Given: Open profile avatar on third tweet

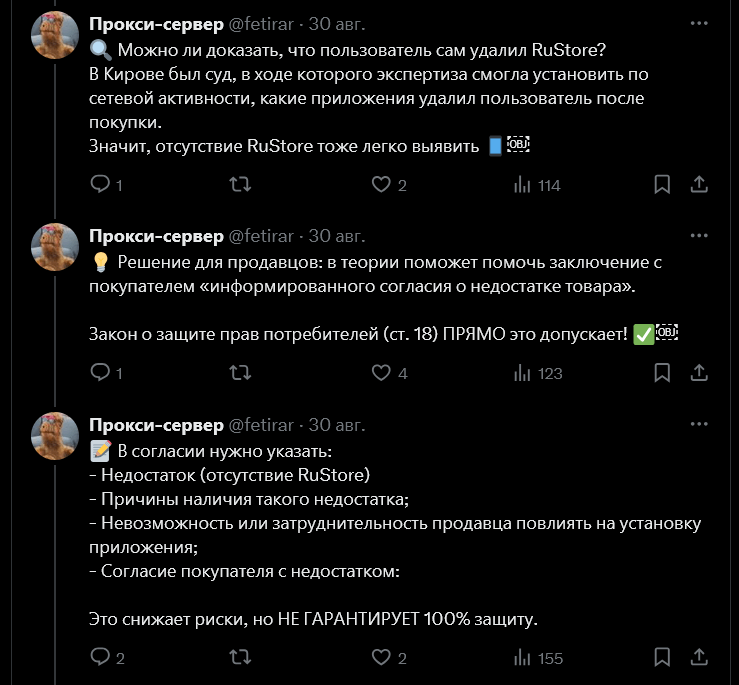Looking at the screenshot, I should [x=55, y=435].
